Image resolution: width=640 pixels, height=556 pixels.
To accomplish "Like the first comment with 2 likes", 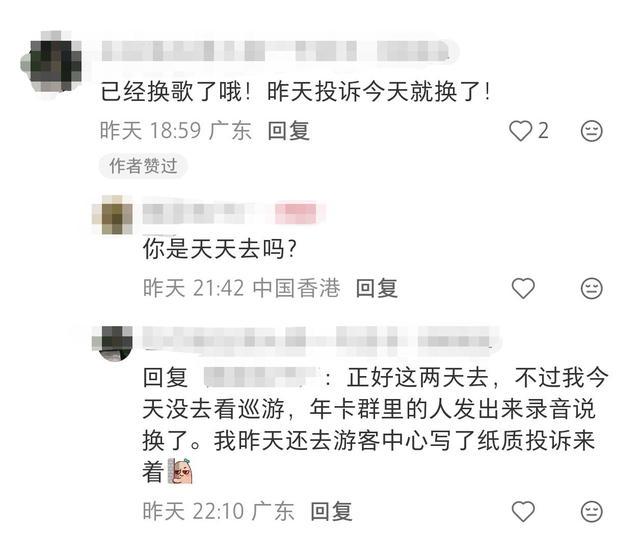I will (x=521, y=131).
